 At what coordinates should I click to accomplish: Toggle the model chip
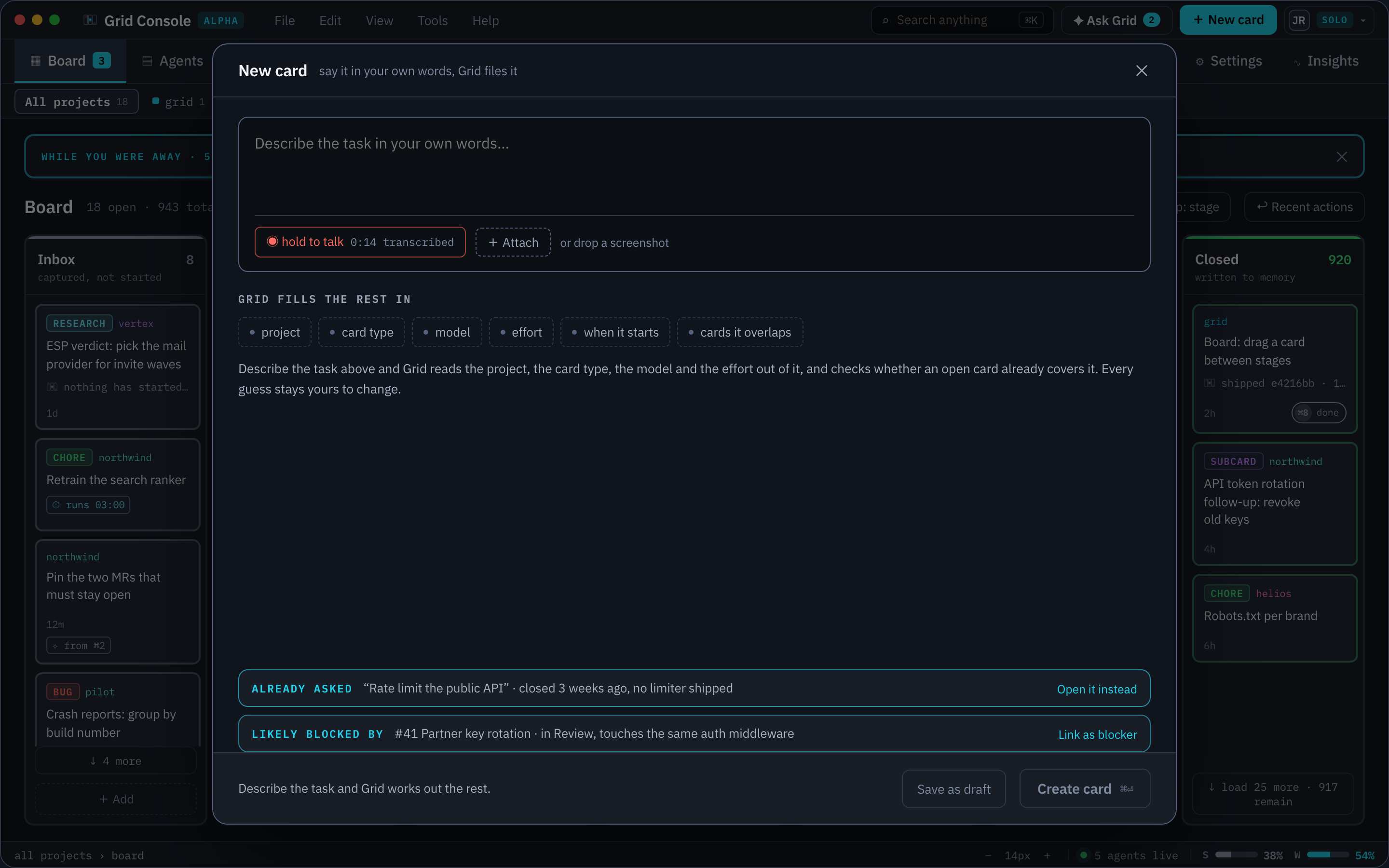coord(447,332)
